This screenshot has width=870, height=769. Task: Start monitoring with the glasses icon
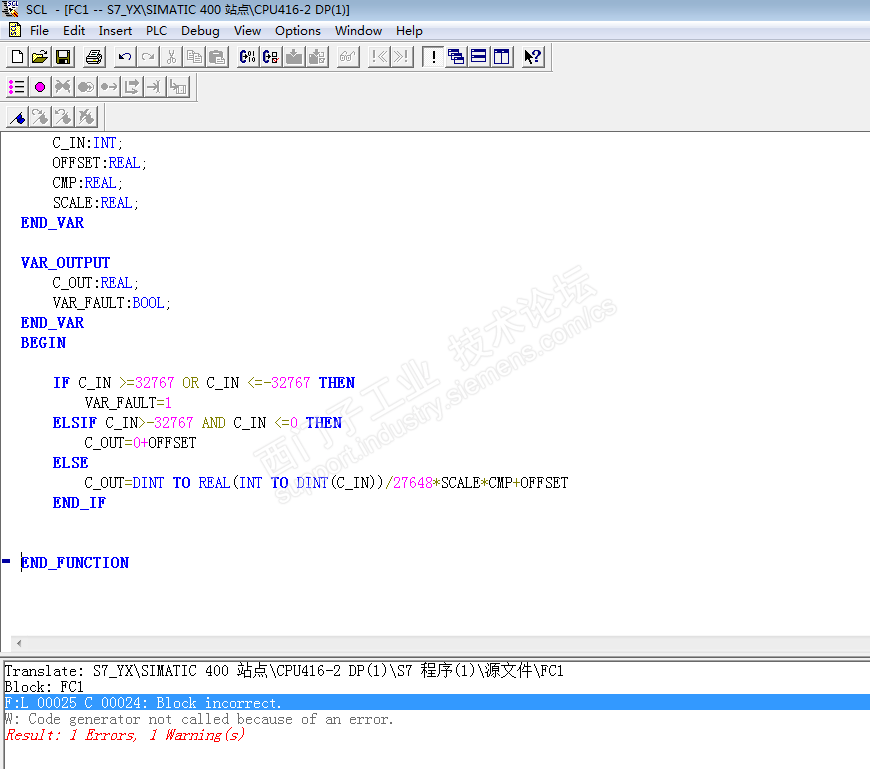click(347, 57)
